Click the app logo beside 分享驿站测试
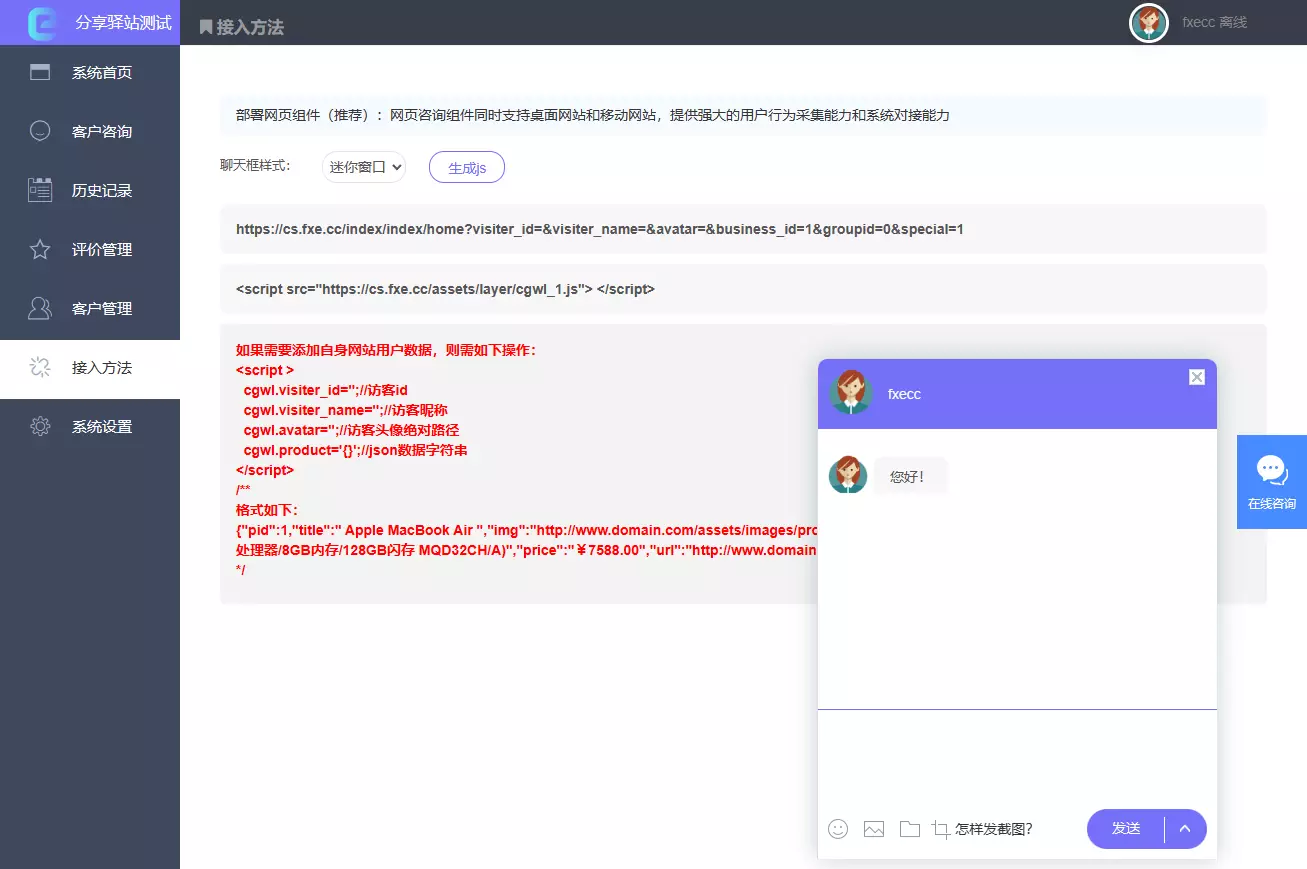The height and width of the screenshot is (869, 1307). (x=43, y=22)
